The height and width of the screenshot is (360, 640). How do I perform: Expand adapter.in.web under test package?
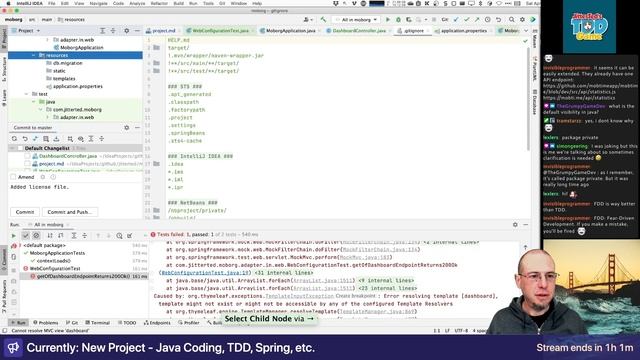[47, 117]
